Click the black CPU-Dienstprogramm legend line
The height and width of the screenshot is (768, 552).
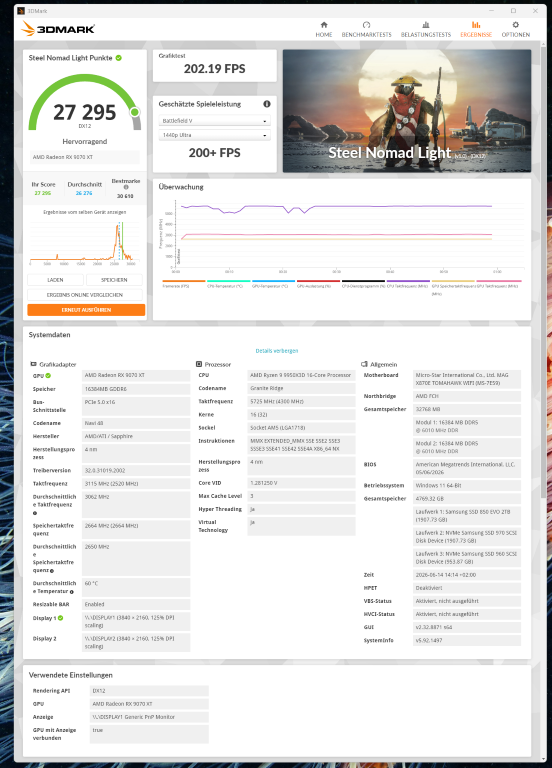pos(363,281)
